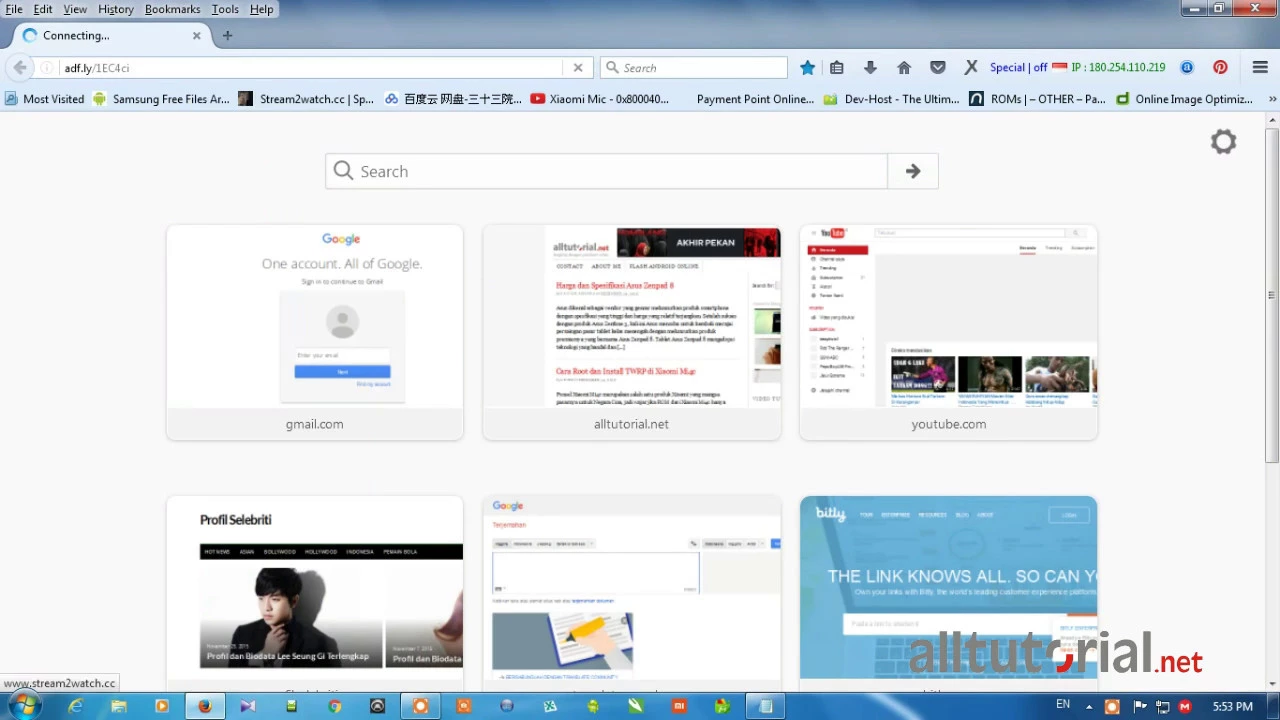Open Windows Explorer folder taskbar icon
This screenshot has width=1280, height=720.
tap(118, 706)
